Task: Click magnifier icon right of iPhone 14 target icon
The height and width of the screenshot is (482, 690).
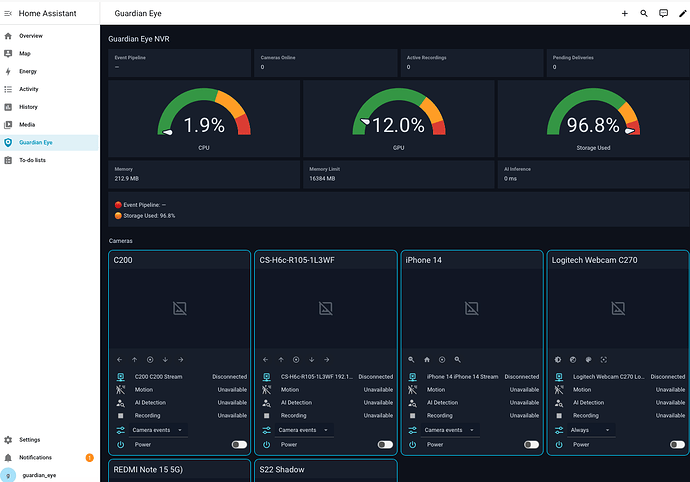Action: point(458,360)
